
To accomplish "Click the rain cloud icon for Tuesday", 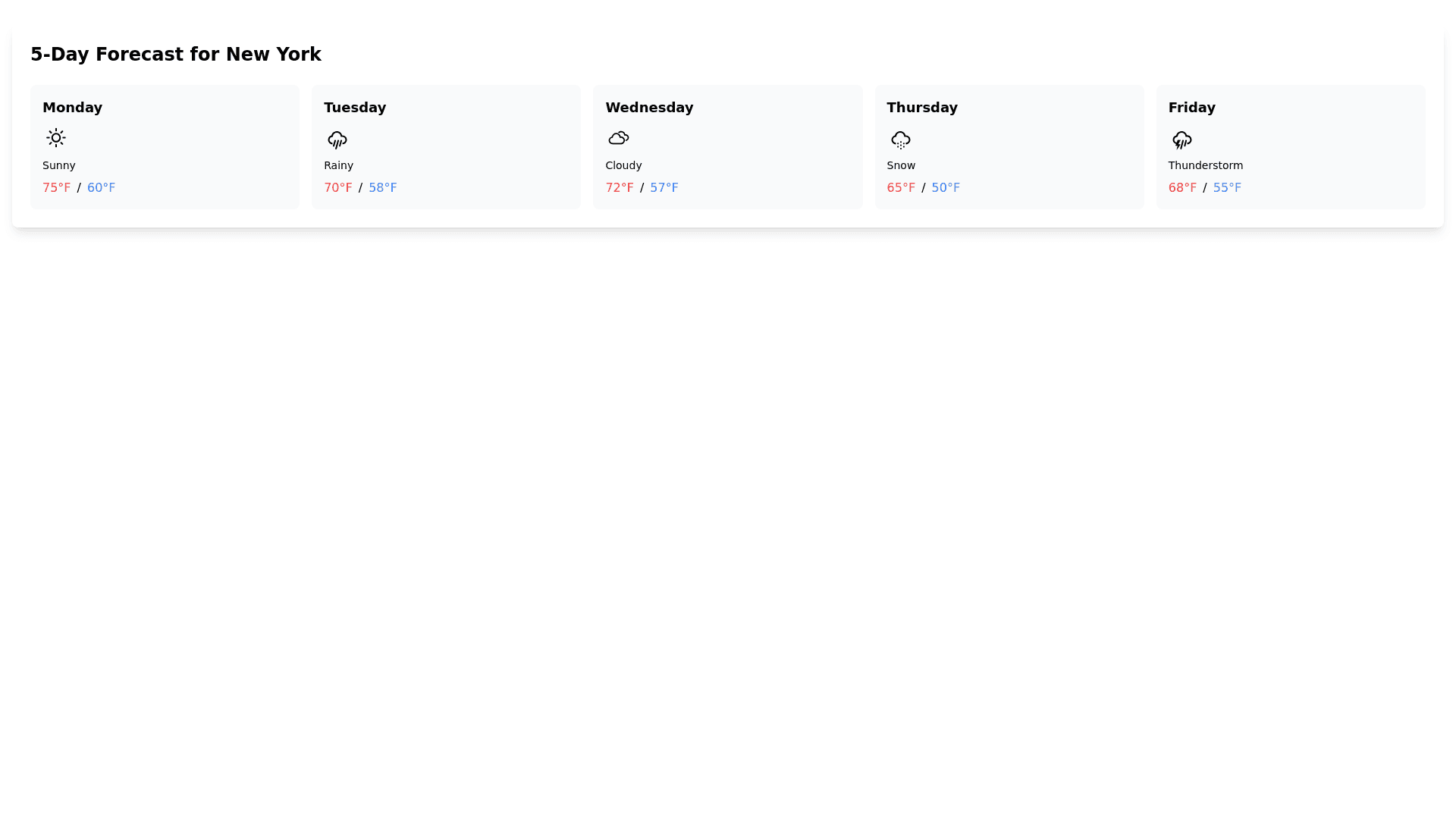I will tap(337, 139).
